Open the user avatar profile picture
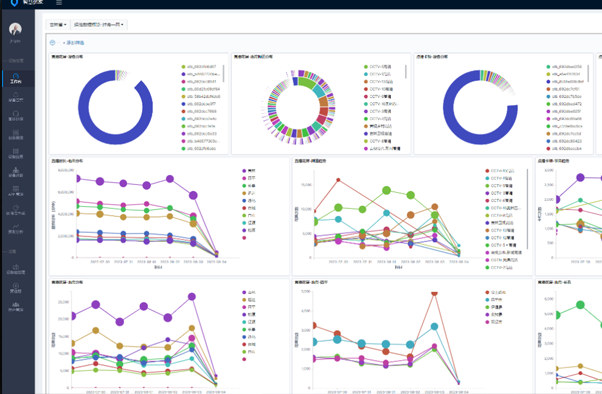The height and width of the screenshot is (394, 602). tap(15, 29)
